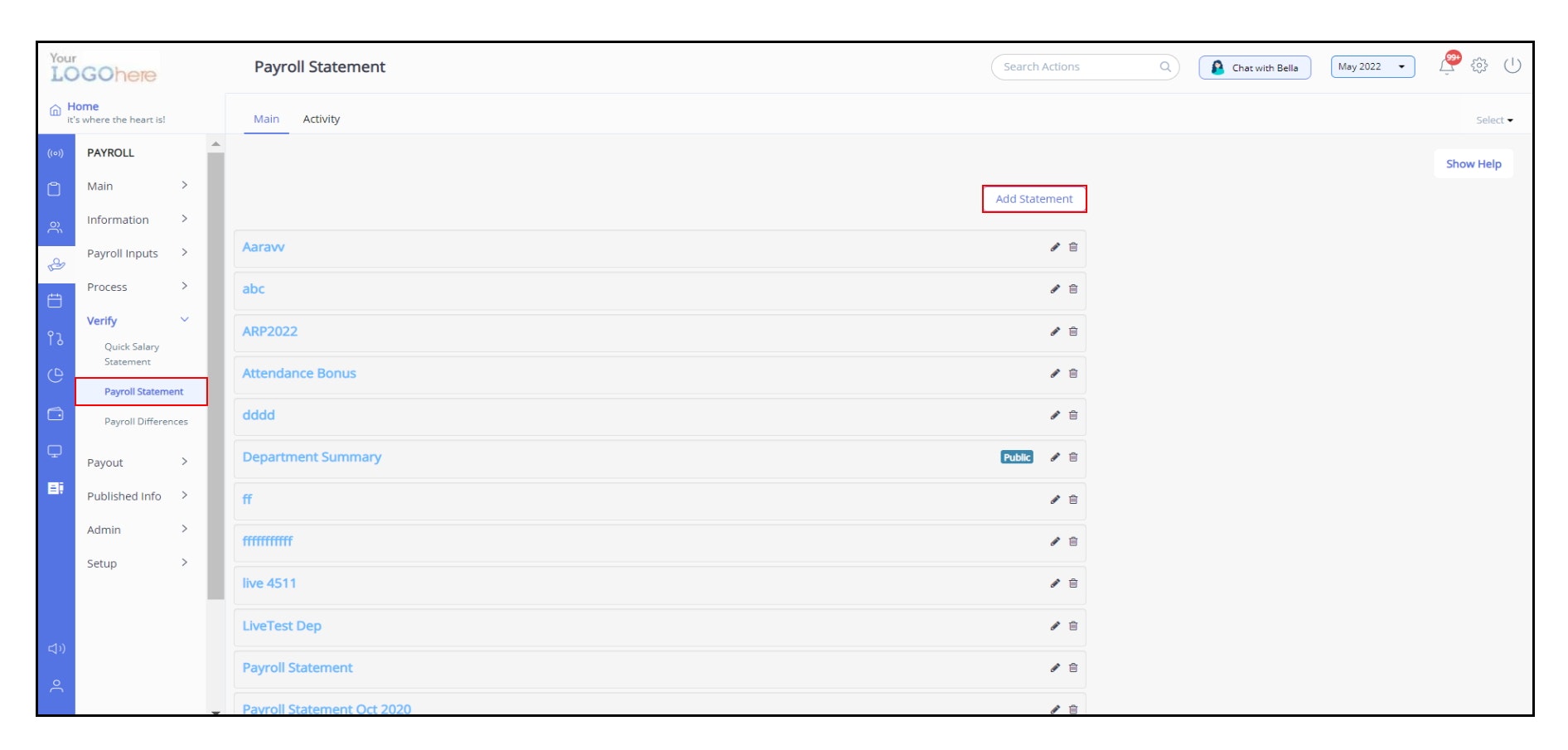Click the notifications bell icon
Viewport: 1568px width, 750px height.
point(1446,66)
